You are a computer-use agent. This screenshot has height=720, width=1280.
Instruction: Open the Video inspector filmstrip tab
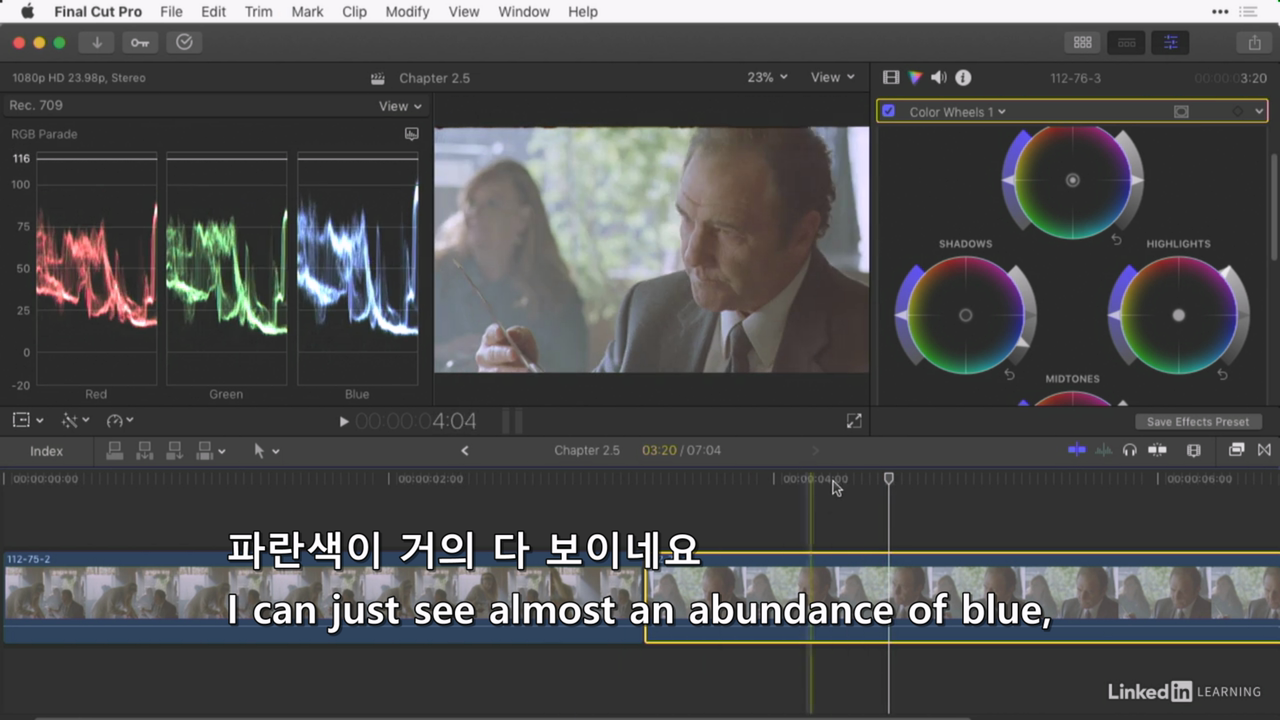coord(891,77)
